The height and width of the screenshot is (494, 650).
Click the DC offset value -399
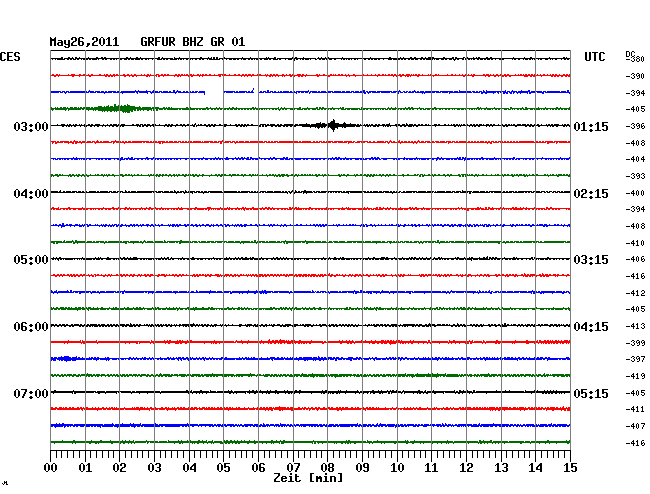coord(635,343)
